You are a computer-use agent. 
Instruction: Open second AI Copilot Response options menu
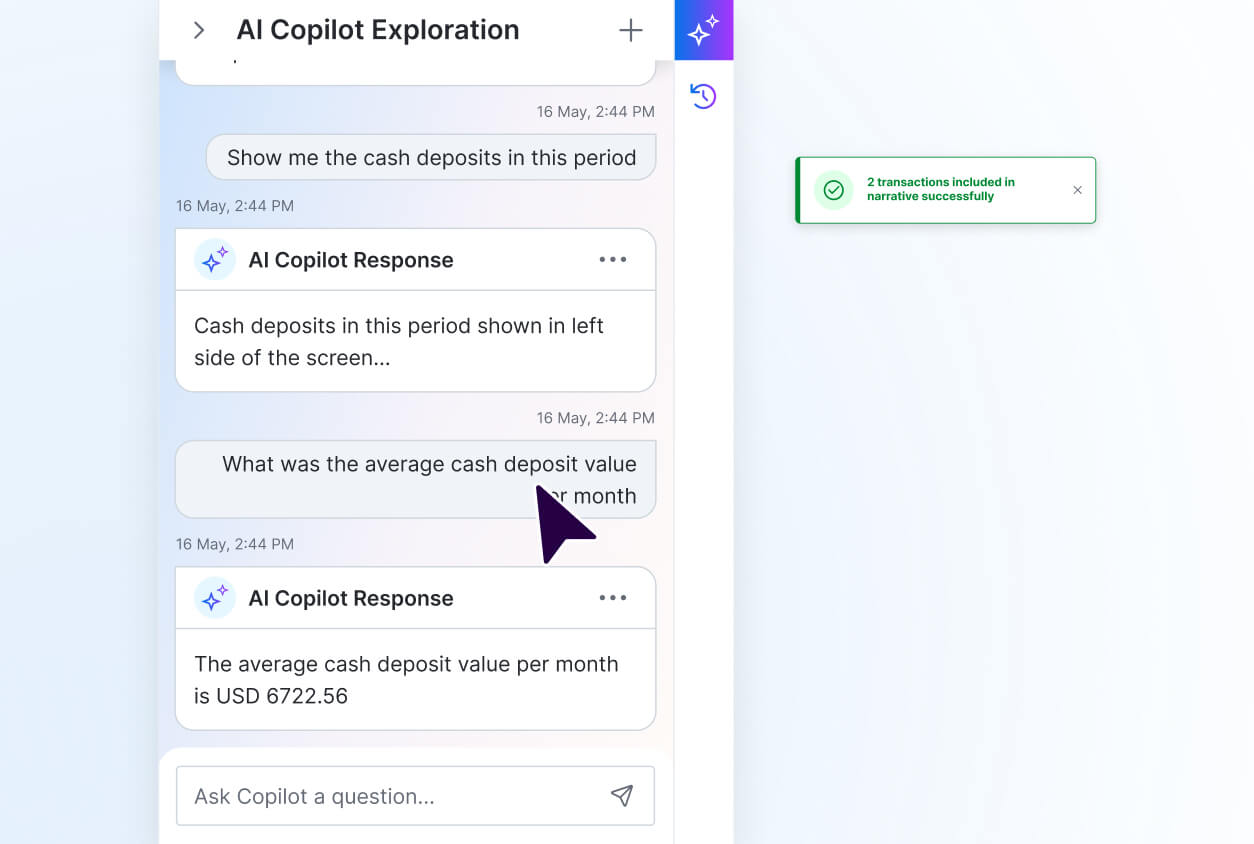(612, 598)
